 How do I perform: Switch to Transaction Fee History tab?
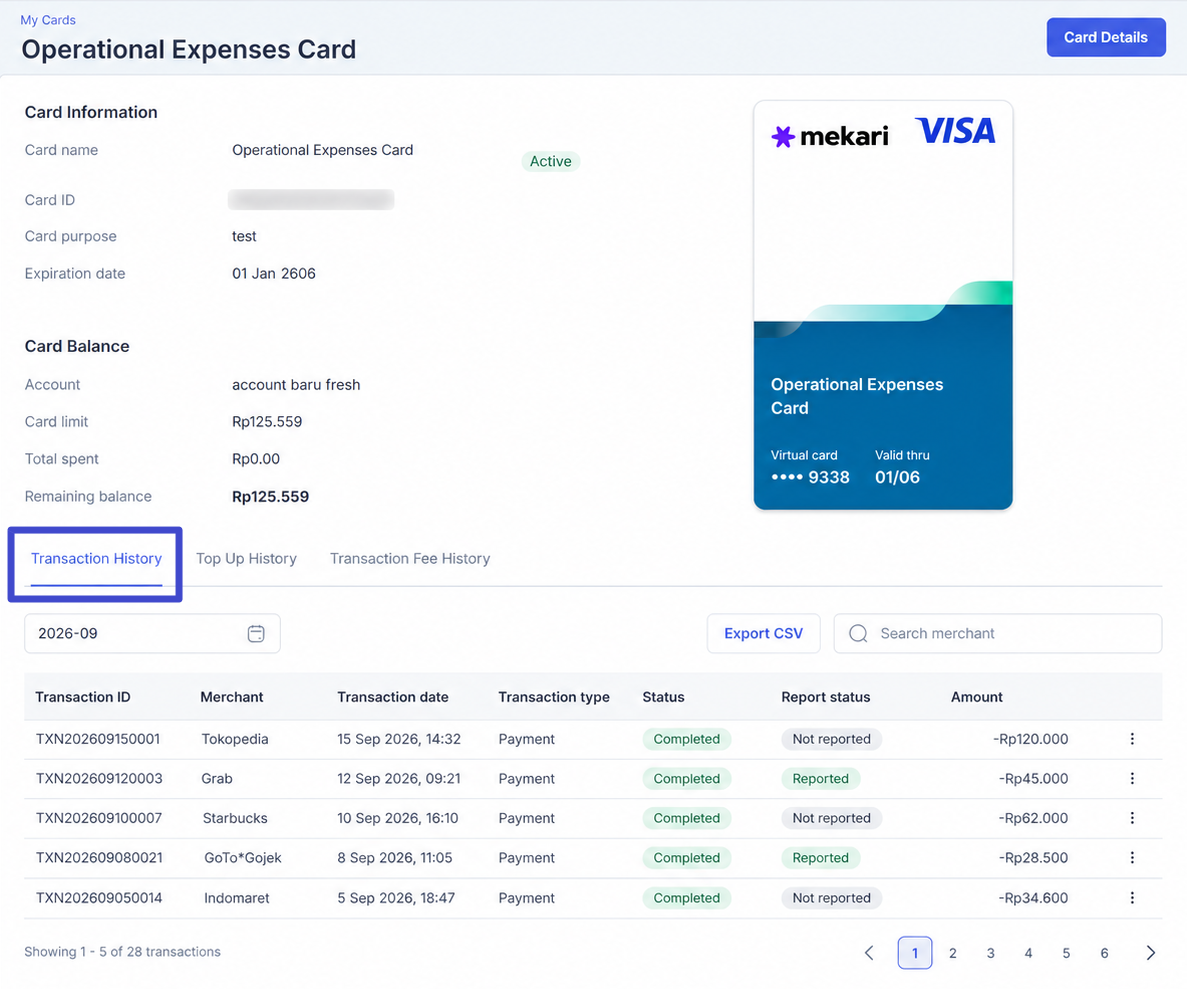coord(410,559)
